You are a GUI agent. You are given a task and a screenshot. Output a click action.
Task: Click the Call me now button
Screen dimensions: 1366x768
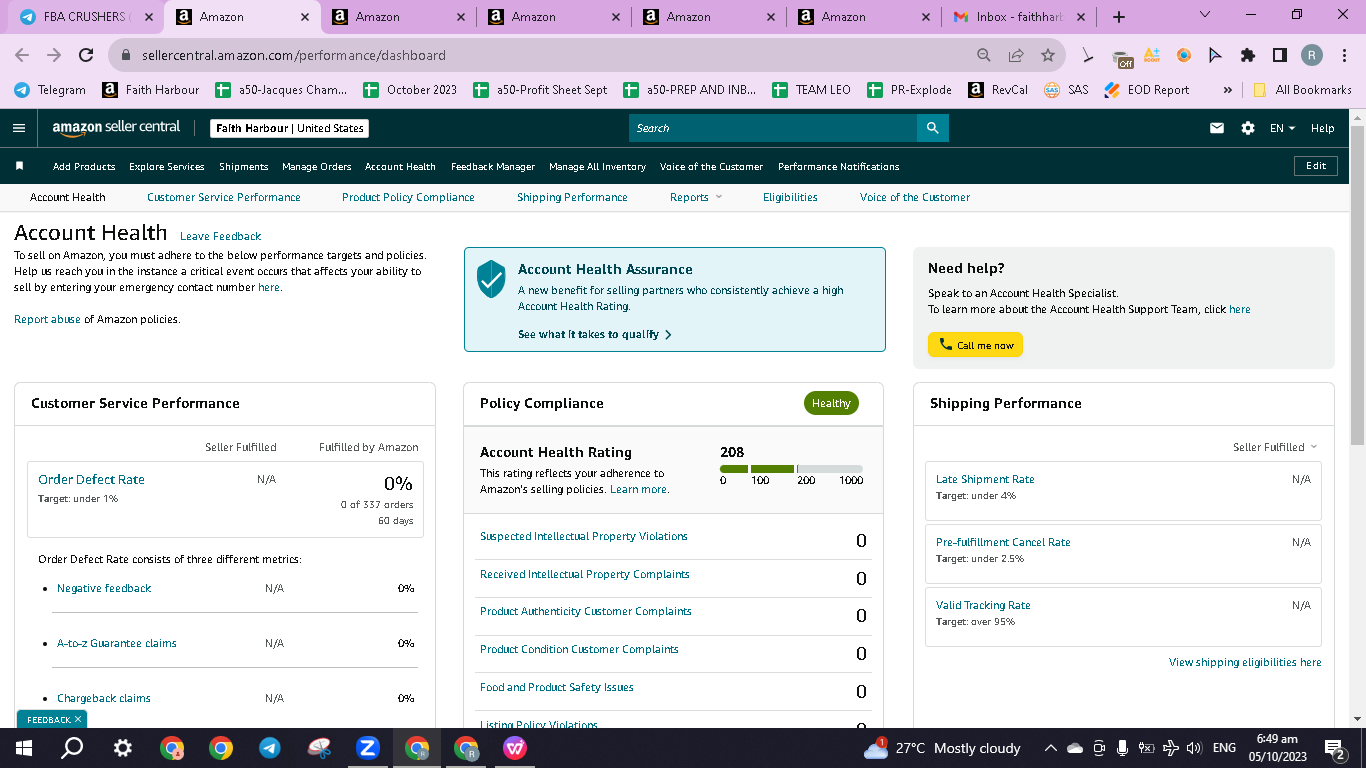click(975, 345)
